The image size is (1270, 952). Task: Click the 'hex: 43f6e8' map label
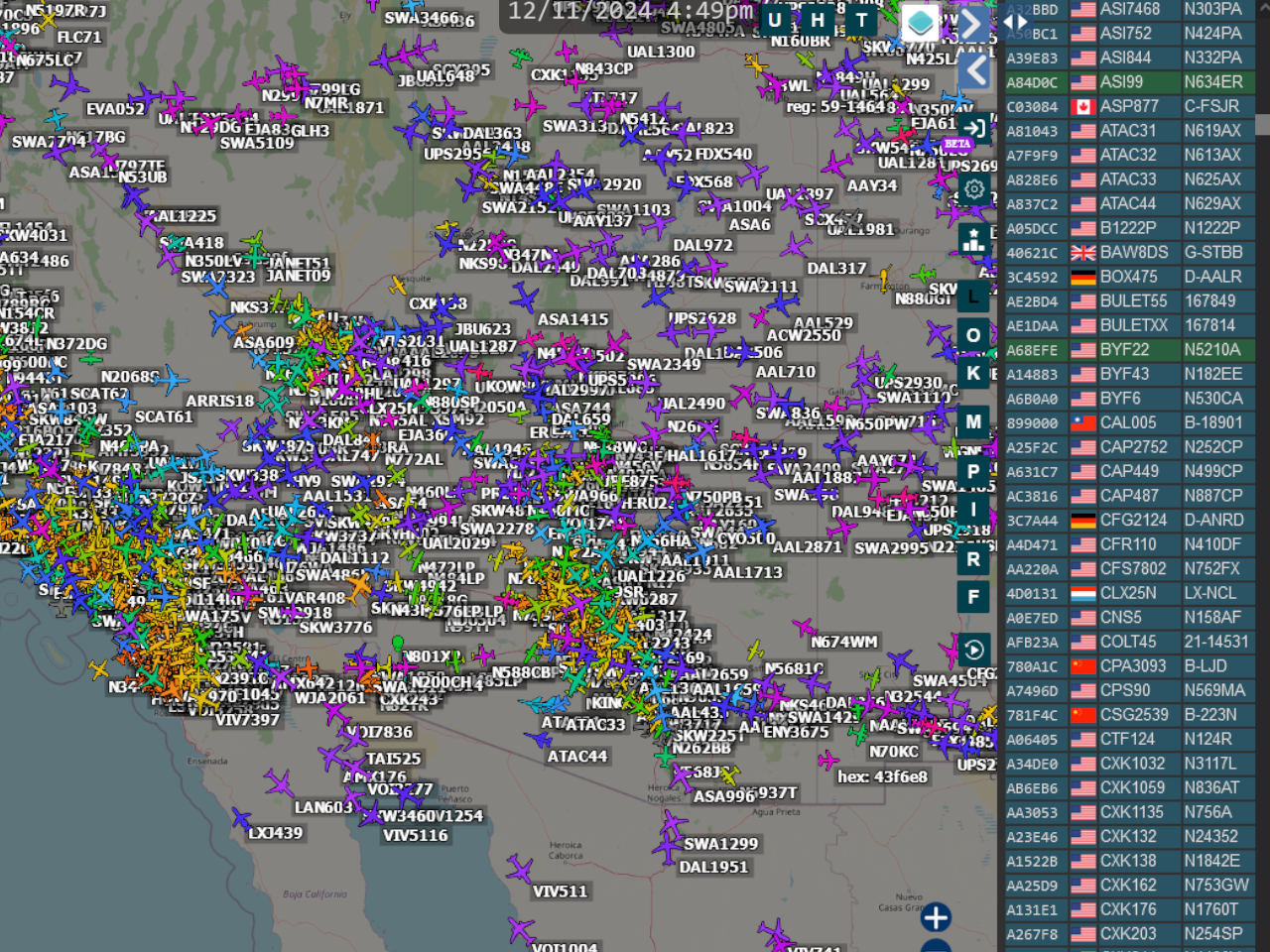[882, 776]
